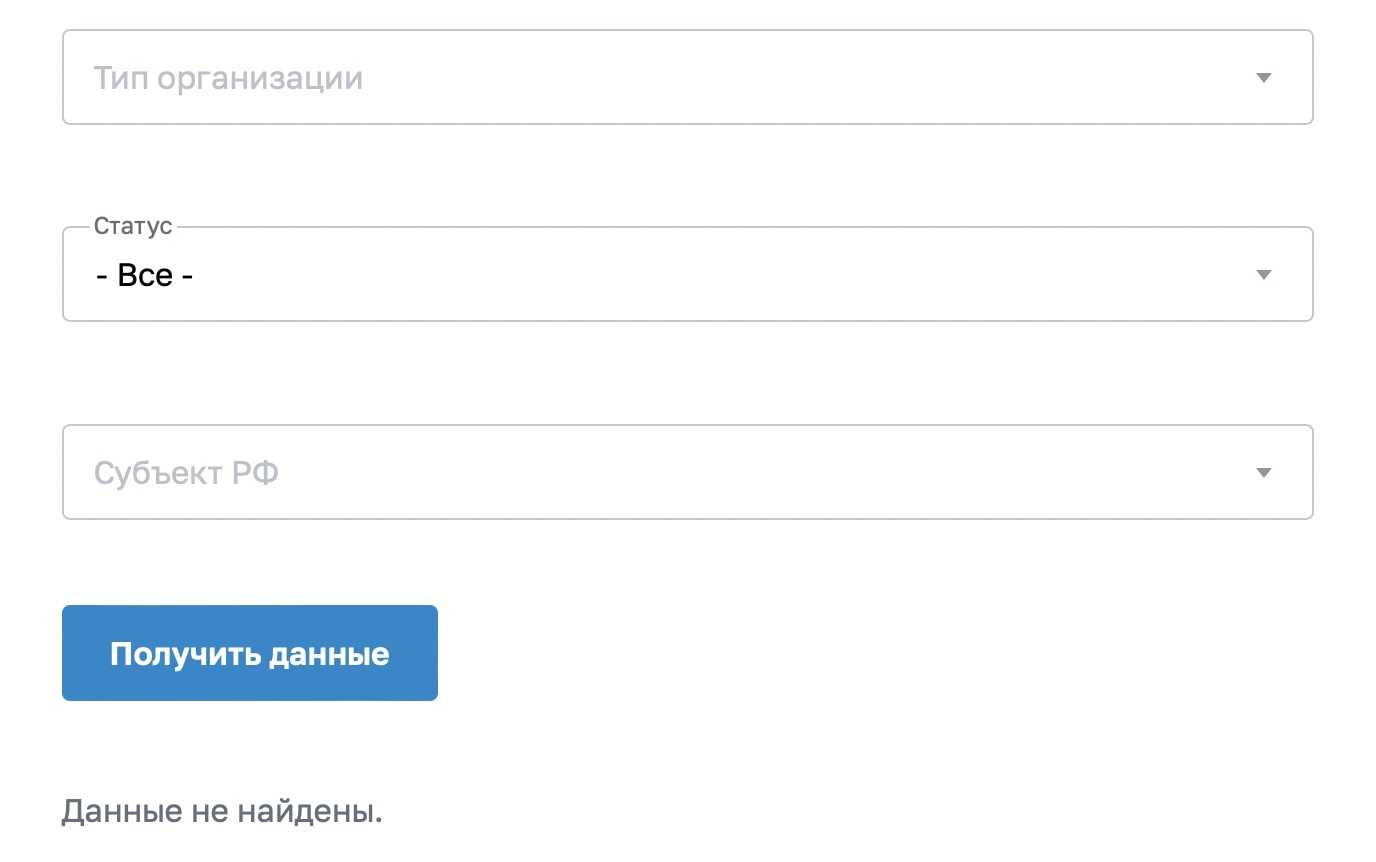Show Субъект РФ options via its triangle
Viewport: 1376px width, 862px height.
point(1263,473)
